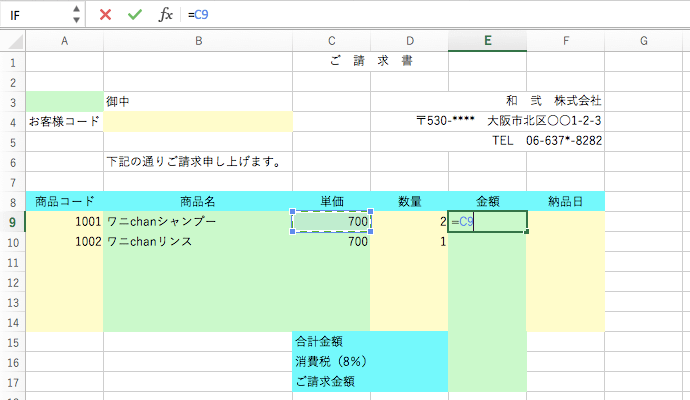Click the ワニchanシャンプー cell
This screenshot has height=400, width=690.
tap(198, 221)
